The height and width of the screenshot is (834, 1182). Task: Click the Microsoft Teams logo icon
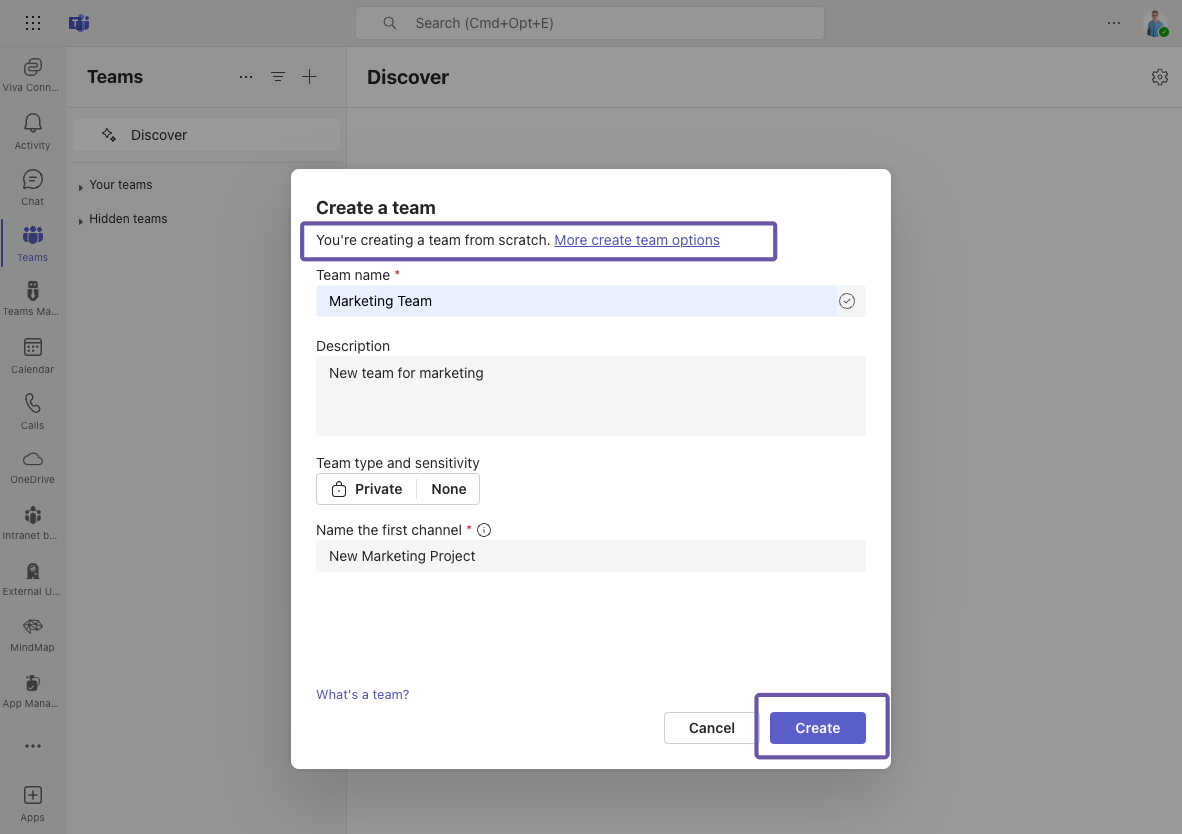point(79,23)
